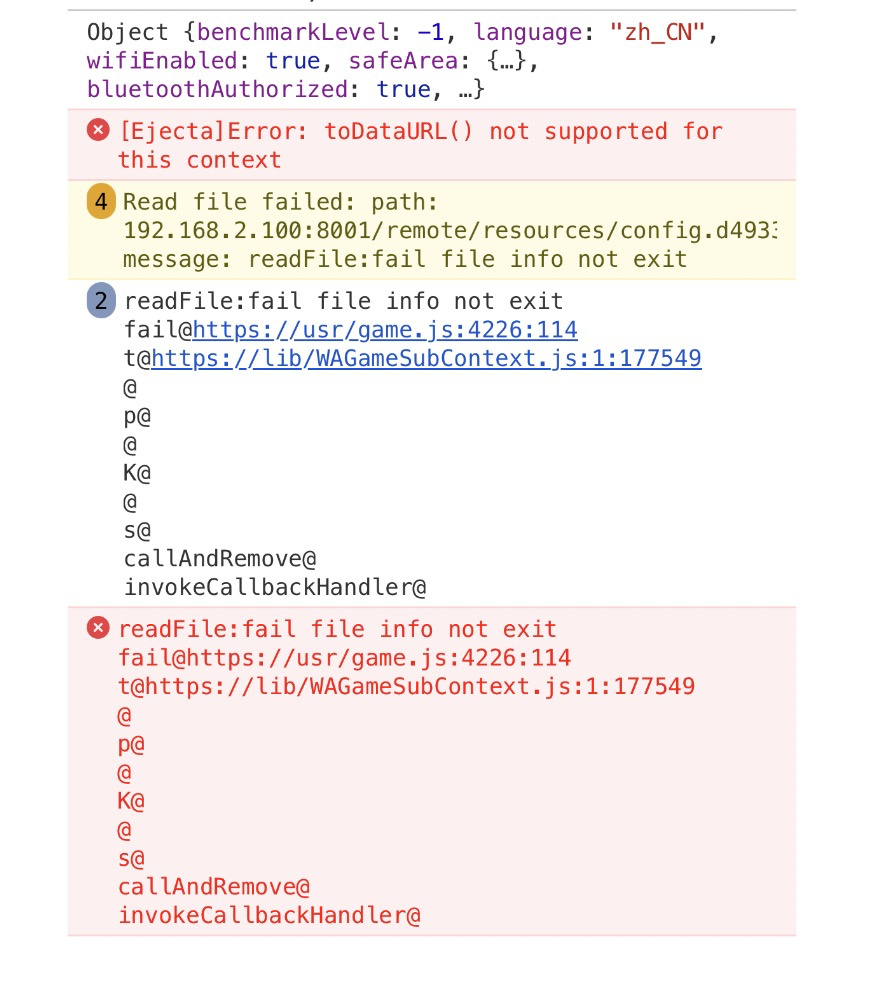This screenshot has width=878, height=996.
Task: Click the yellow repeat-count badge showing 4
Action: point(100,201)
